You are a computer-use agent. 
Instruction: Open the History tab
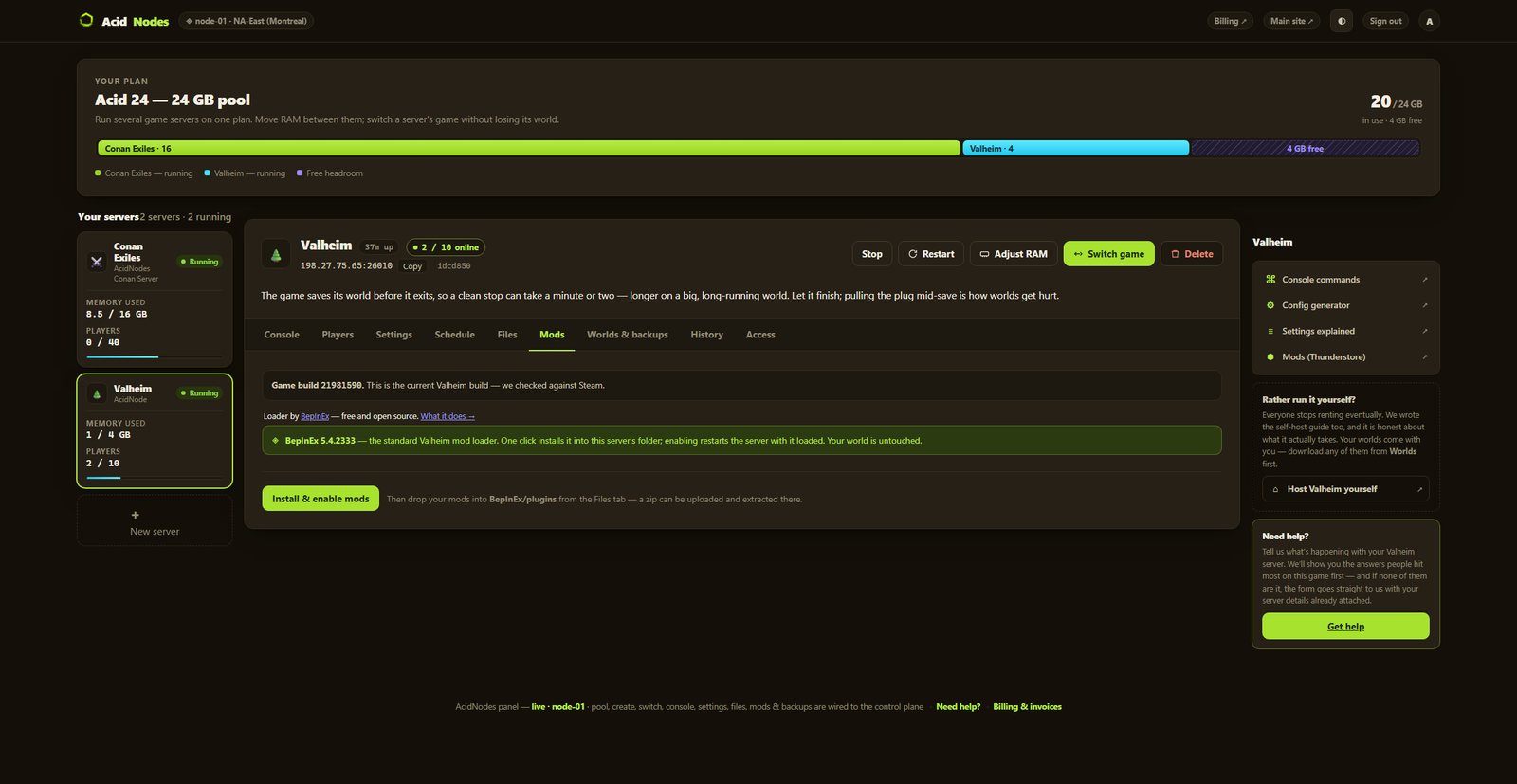click(706, 335)
